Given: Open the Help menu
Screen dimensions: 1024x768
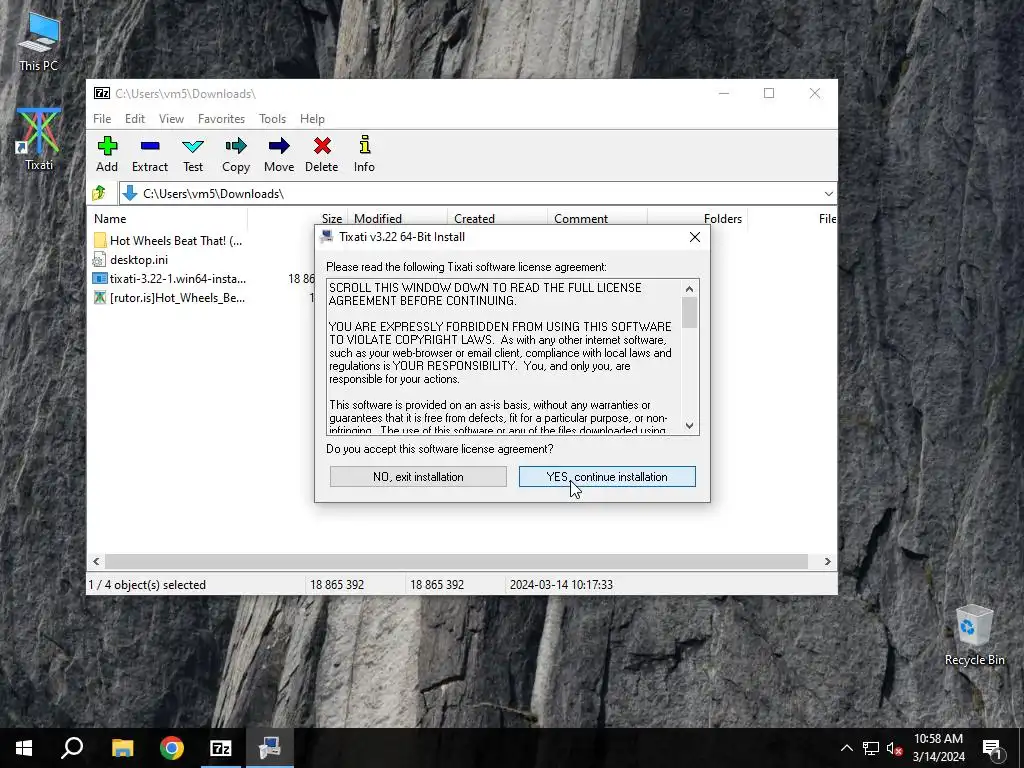Looking at the screenshot, I should 312,119.
